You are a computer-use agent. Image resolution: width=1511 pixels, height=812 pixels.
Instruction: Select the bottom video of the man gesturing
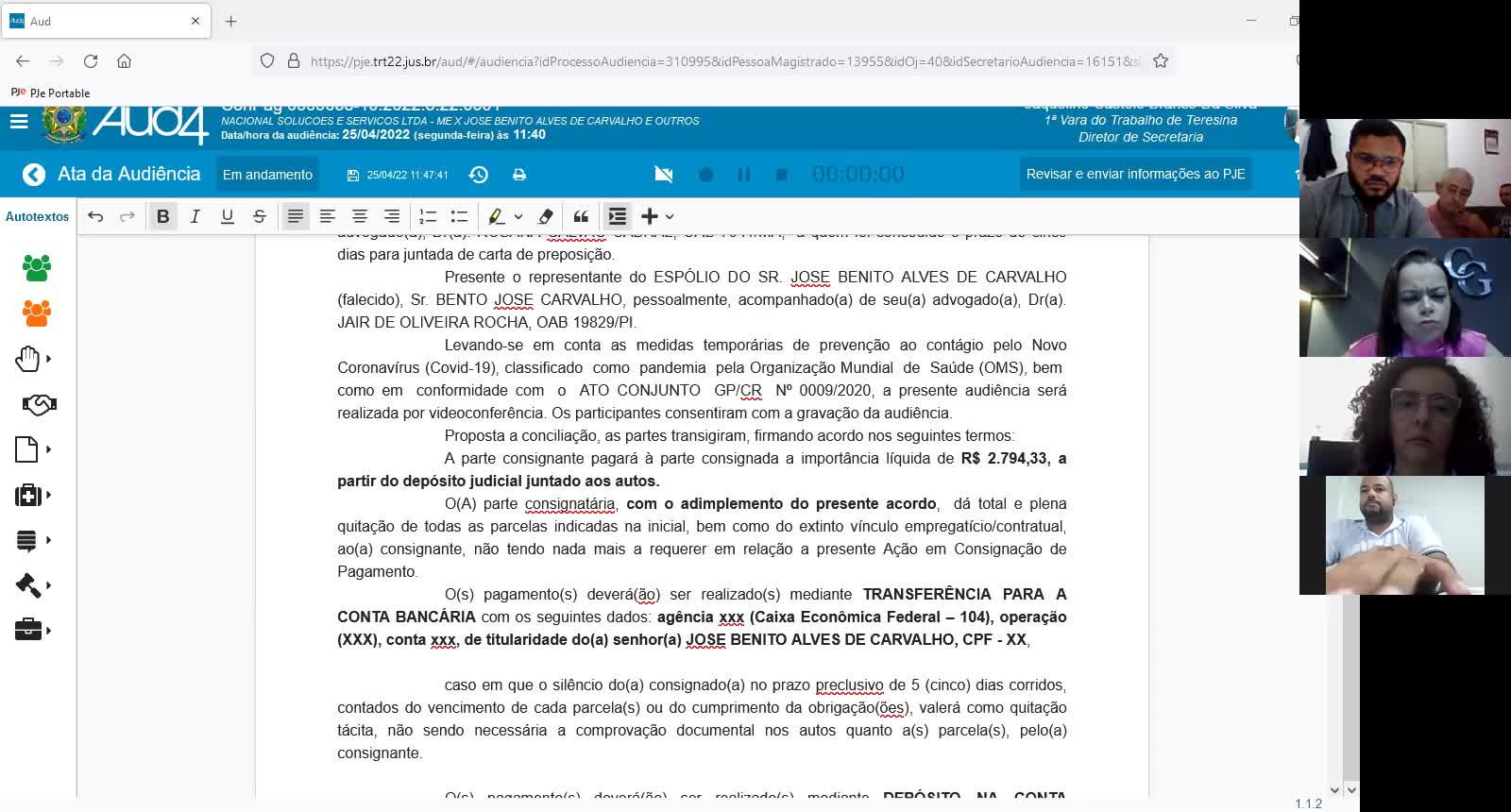click(x=1405, y=534)
